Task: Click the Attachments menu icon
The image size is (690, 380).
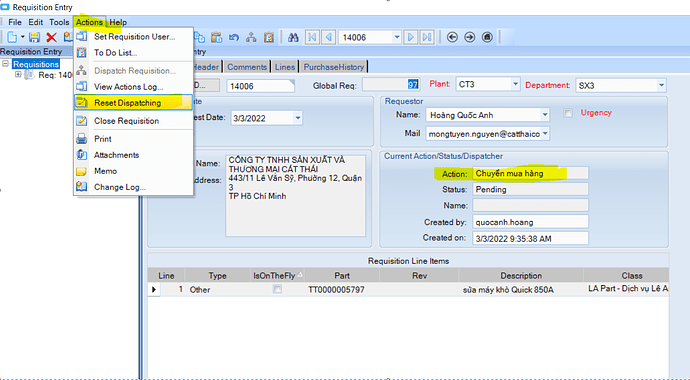Action: [81, 155]
